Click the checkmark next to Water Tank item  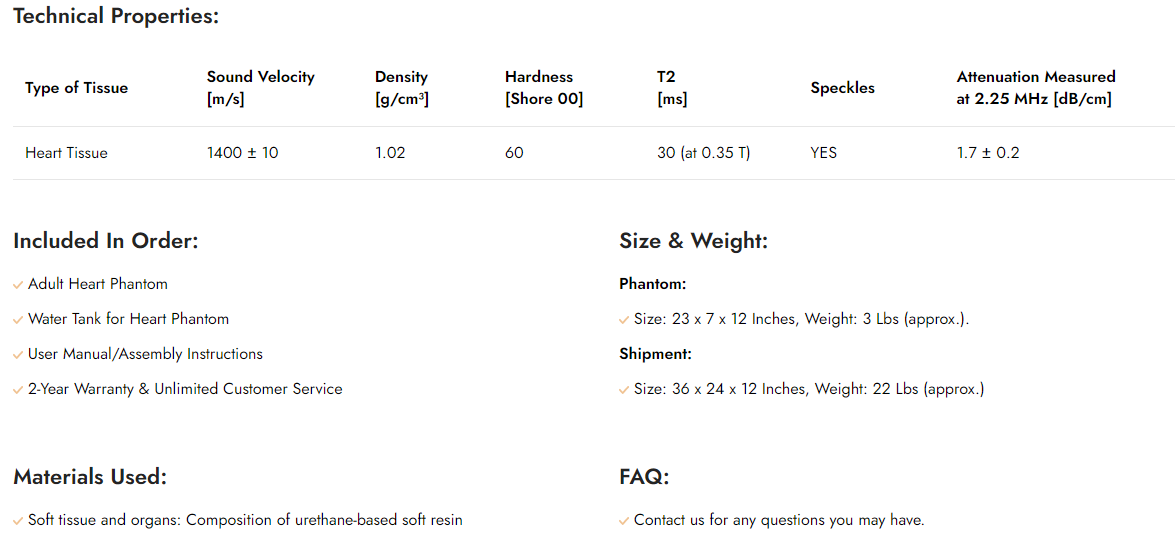point(18,320)
